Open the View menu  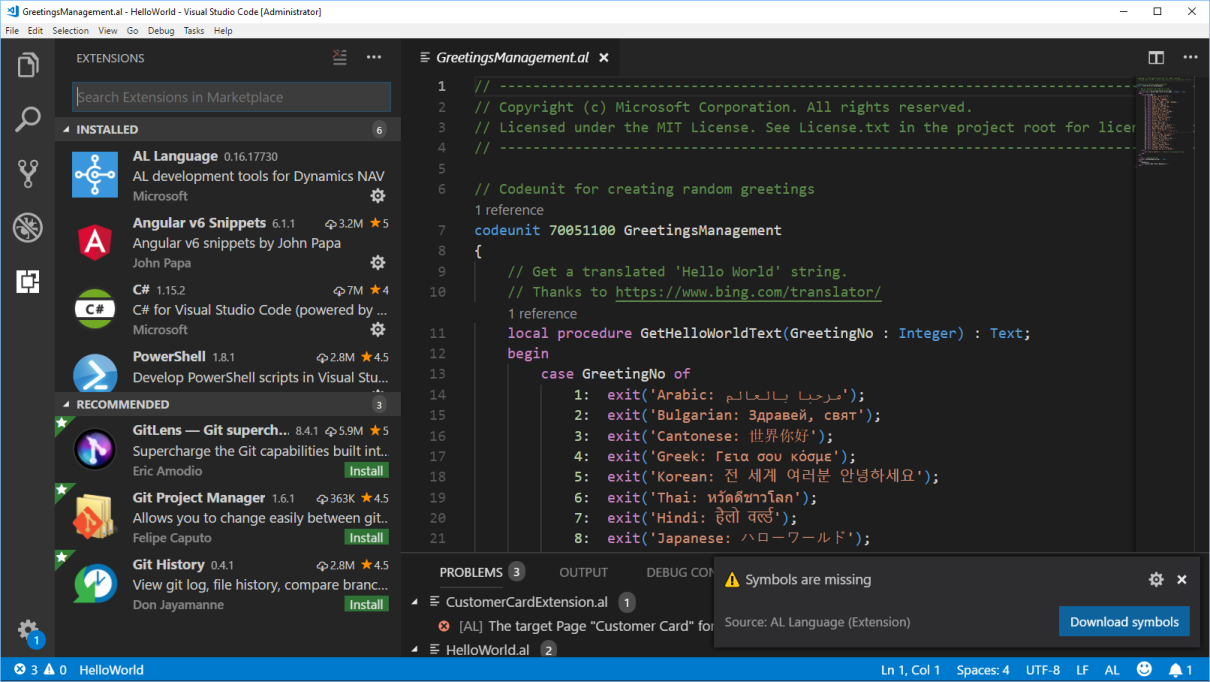pos(108,31)
